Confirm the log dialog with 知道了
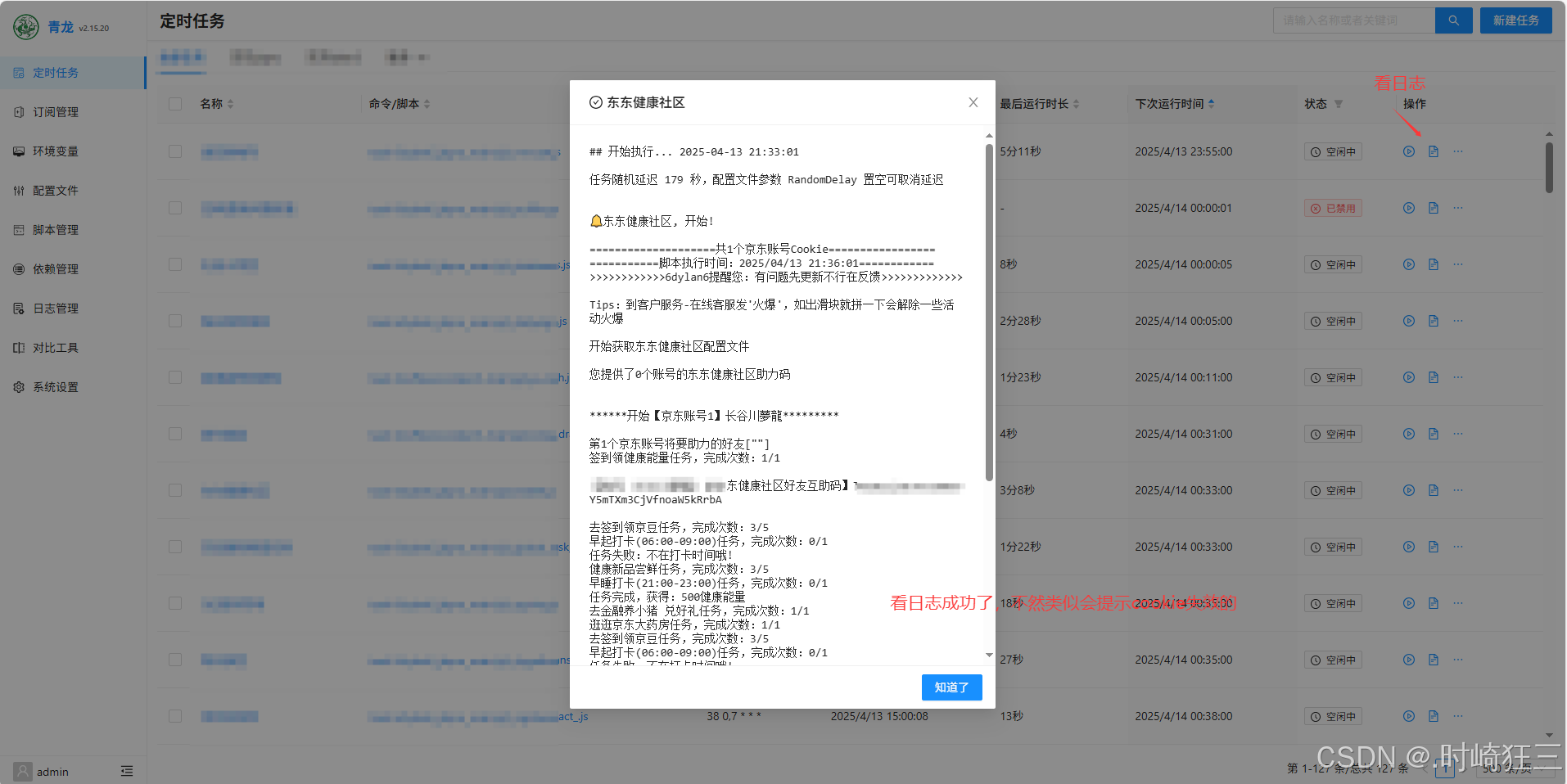Viewport: 1567px width, 784px height. (x=951, y=687)
